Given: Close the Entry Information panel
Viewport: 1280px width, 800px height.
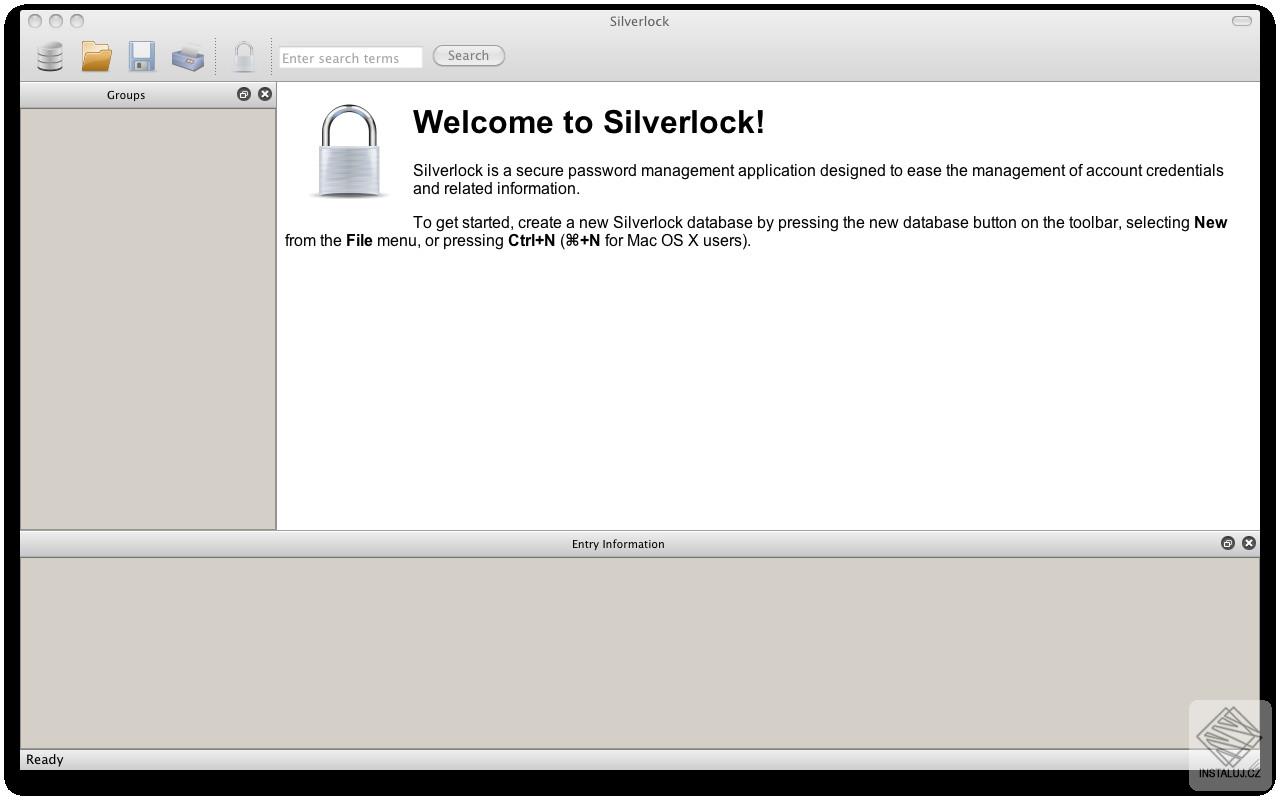Looking at the screenshot, I should (x=1249, y=543).
